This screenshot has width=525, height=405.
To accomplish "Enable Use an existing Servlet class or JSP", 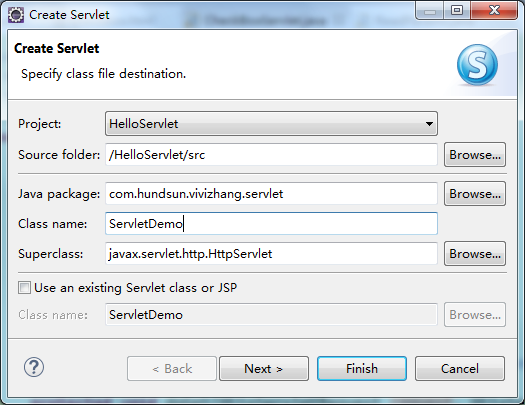I will [x=24, y=288].
